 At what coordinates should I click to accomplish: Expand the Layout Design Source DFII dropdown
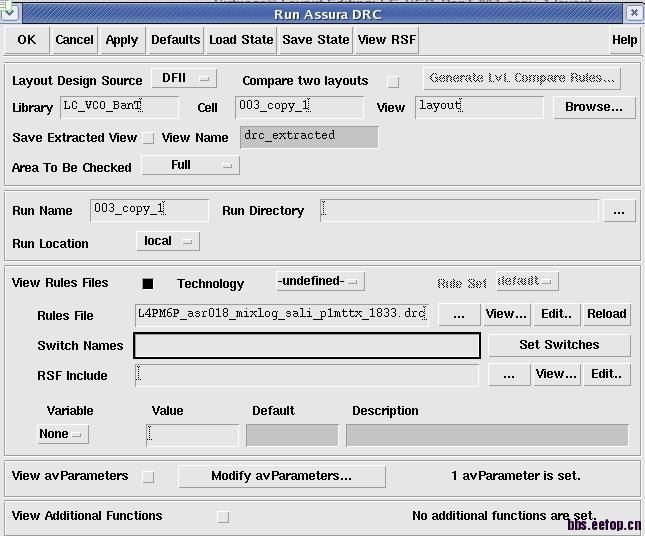[x=184, y=78]
